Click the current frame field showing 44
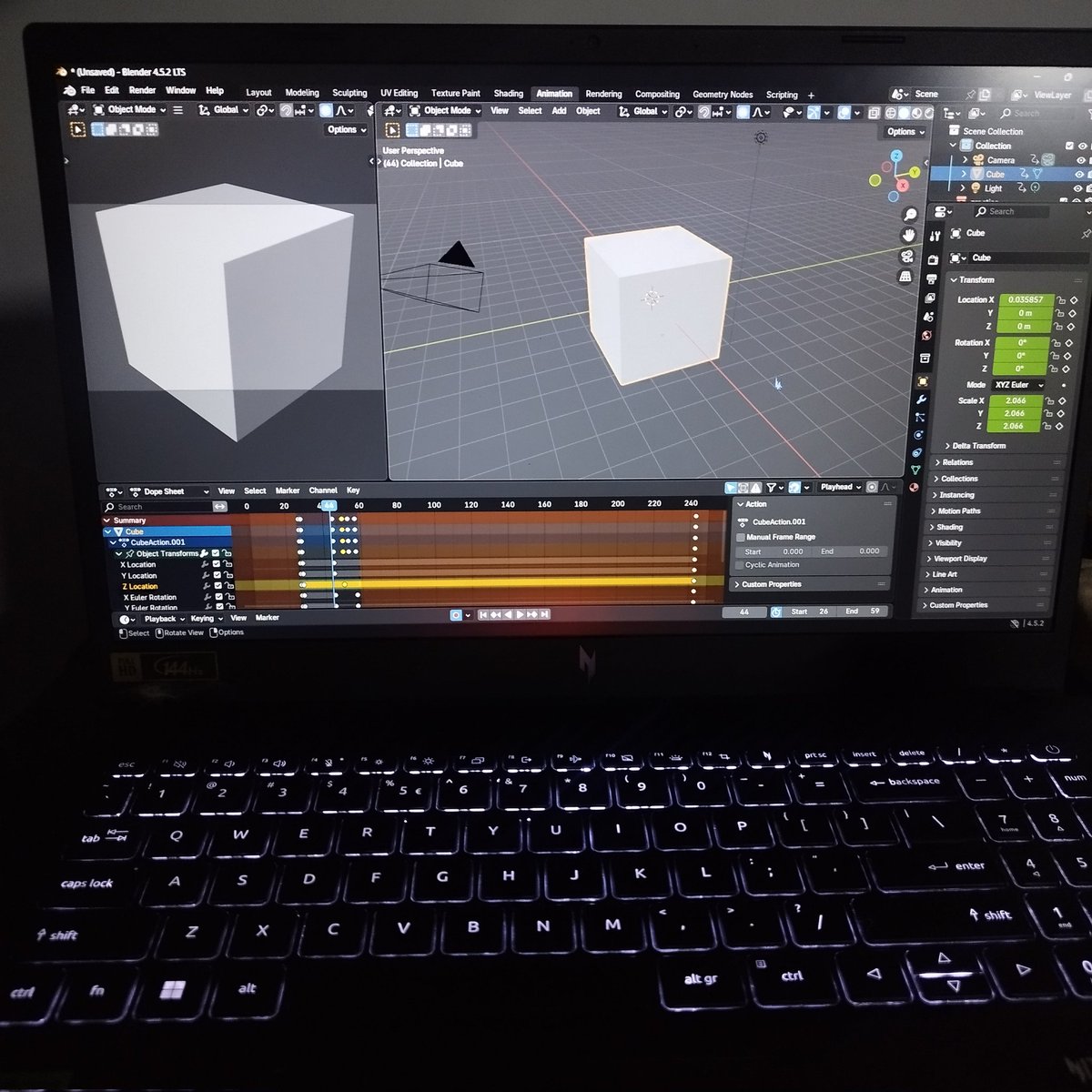The width and height of the screenshot is (1092, 1092). 744,612
